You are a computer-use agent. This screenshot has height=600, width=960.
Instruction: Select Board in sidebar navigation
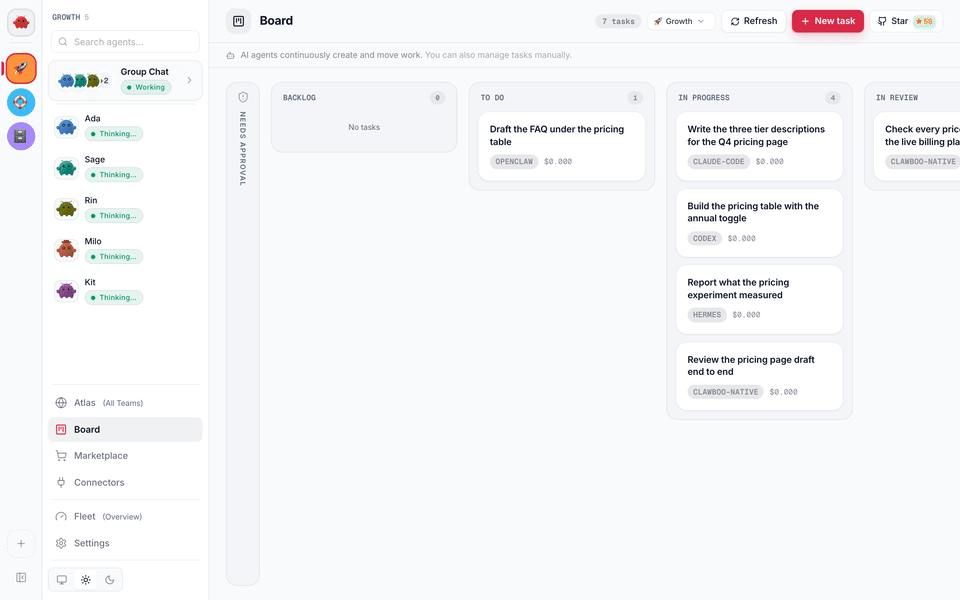coord(125,430)
